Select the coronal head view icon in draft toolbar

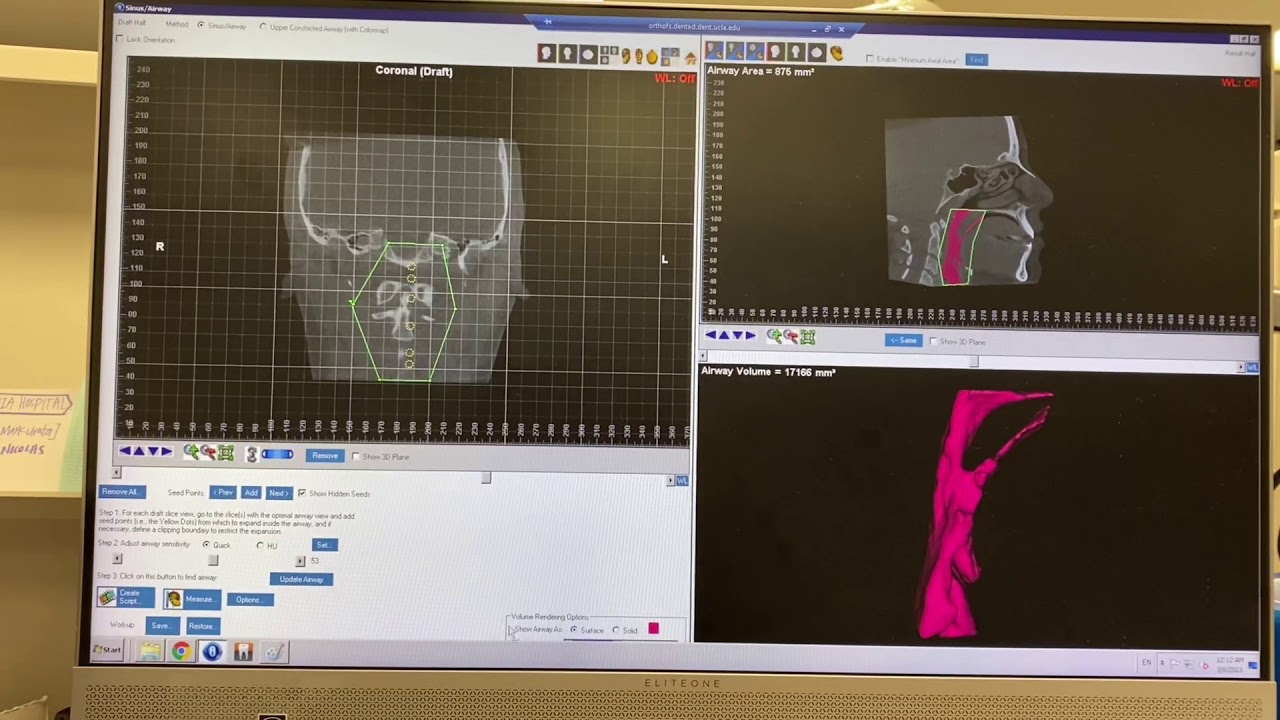tap(568, 53)
